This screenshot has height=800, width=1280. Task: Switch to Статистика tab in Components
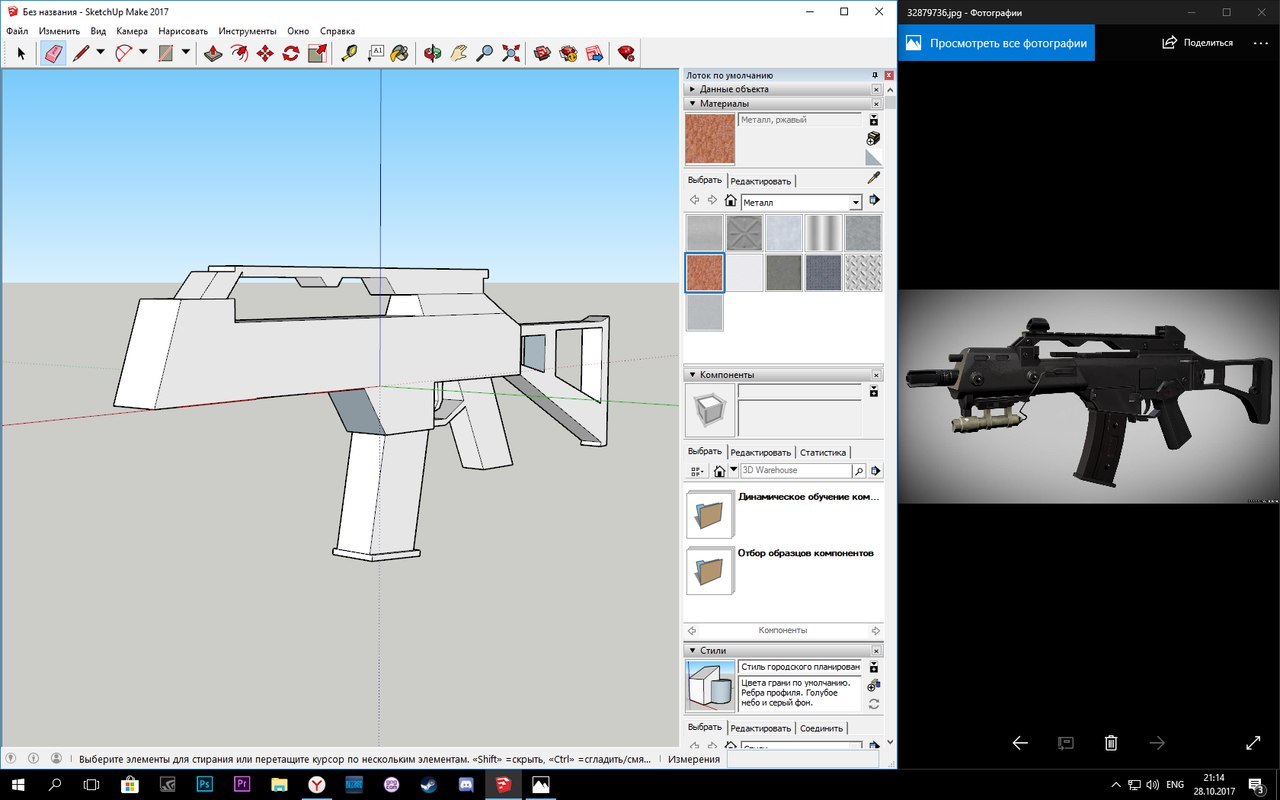[823, 452]
